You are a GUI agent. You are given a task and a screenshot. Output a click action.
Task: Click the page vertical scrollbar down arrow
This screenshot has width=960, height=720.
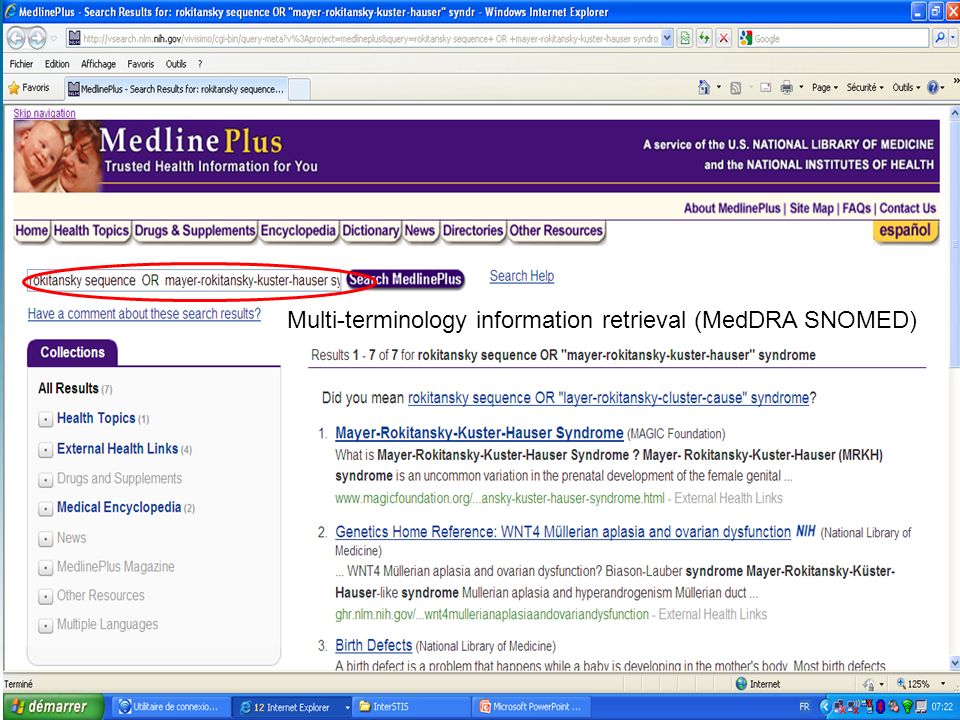[x=954, y=664]
